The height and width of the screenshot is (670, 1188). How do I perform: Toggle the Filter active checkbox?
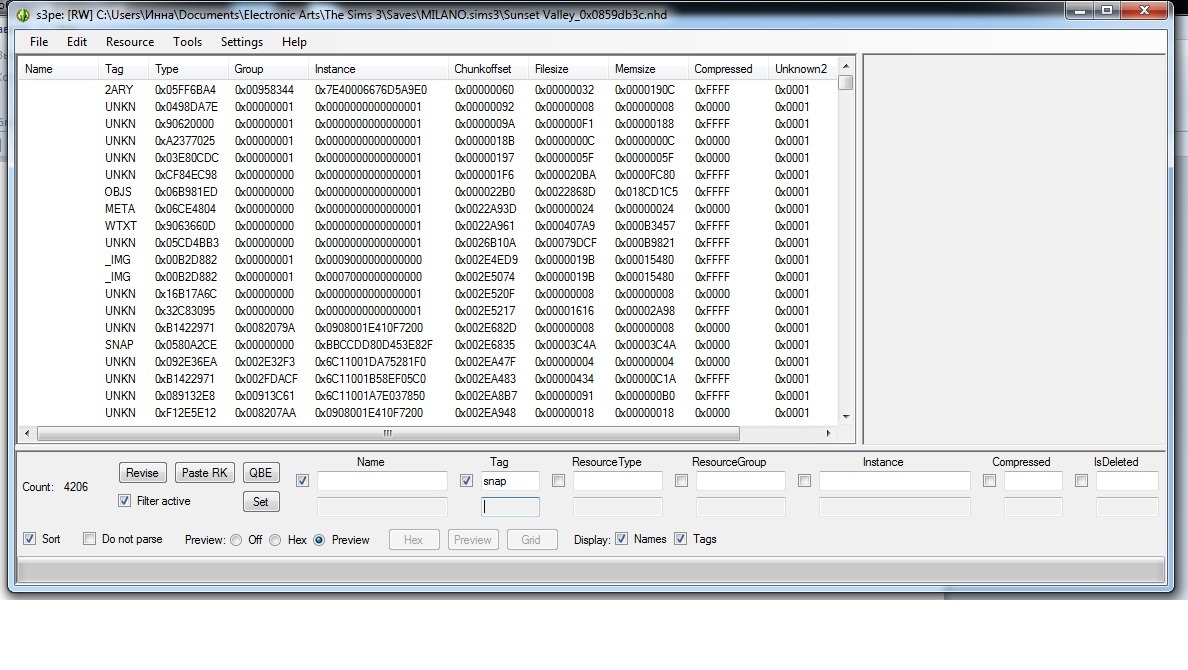pyautogui.click(x=125, y=501)
